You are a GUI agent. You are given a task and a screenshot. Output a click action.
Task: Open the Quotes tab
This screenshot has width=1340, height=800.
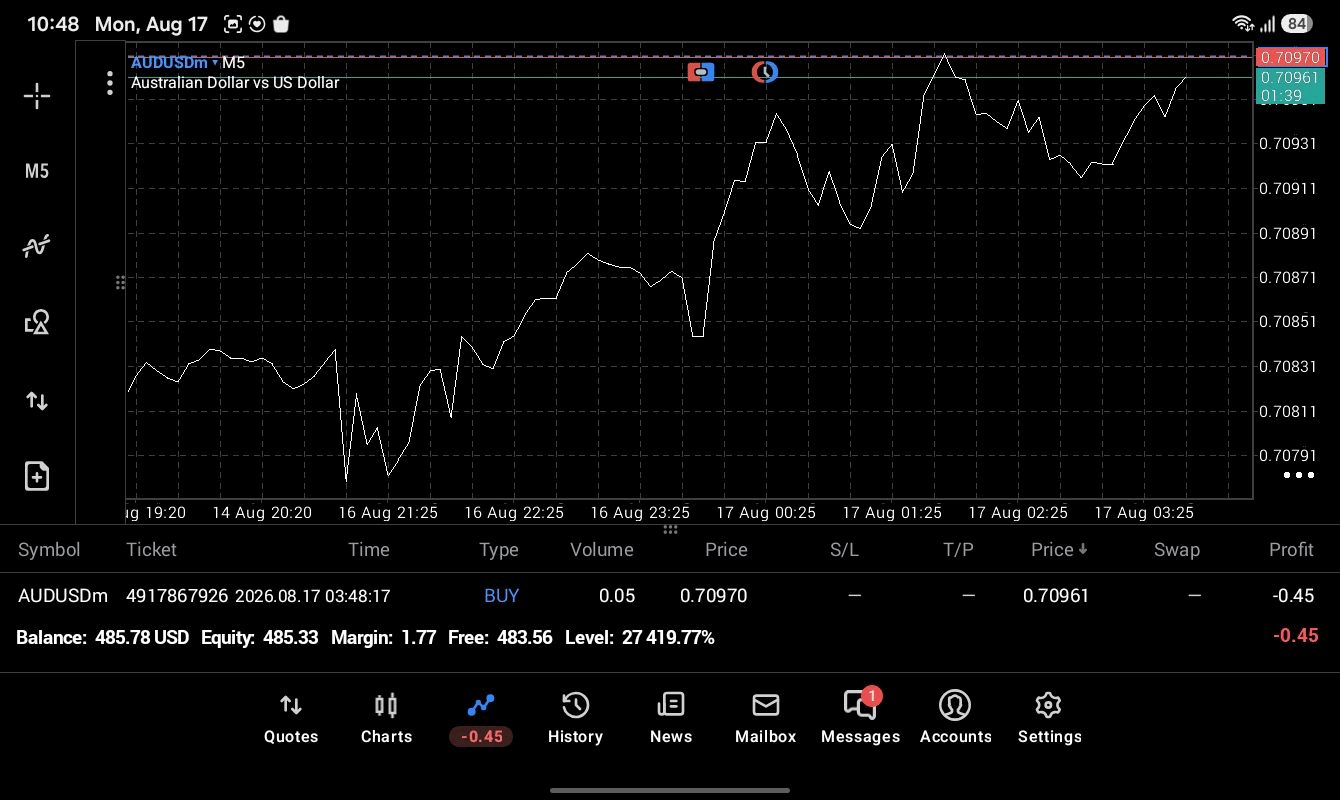[291, 719]
